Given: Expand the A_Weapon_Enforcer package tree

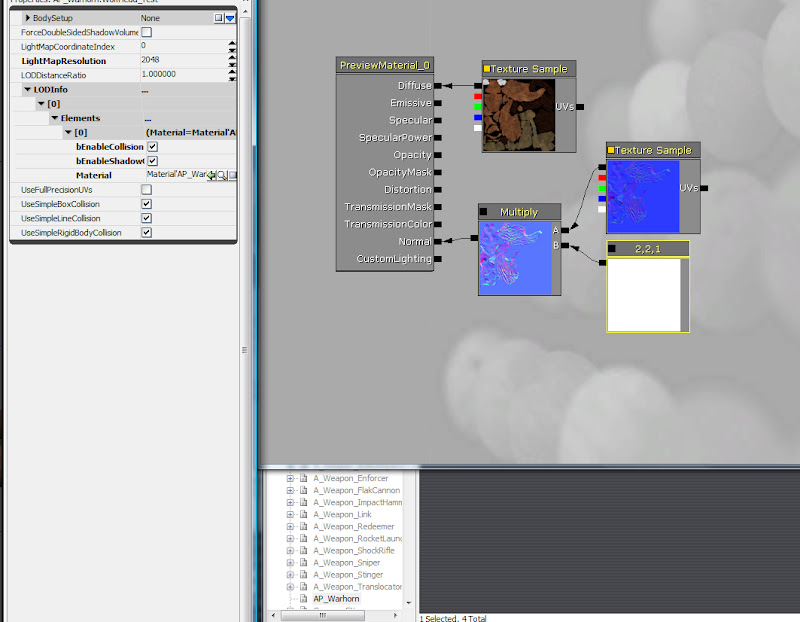Looking at the screenshot, I should pos(290,478).
